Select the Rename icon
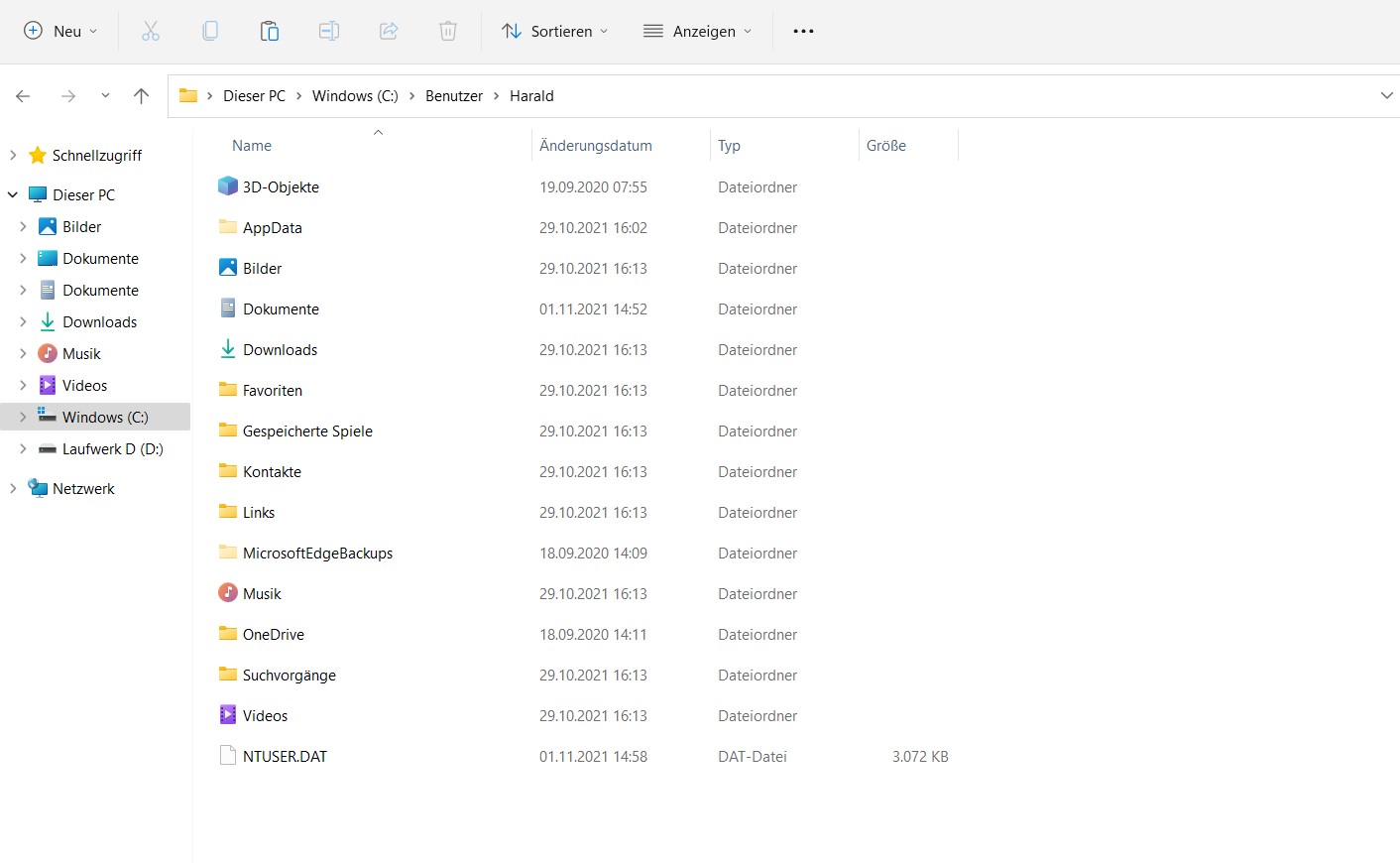This screenshot has height=863, width=1400. [329, 31]
